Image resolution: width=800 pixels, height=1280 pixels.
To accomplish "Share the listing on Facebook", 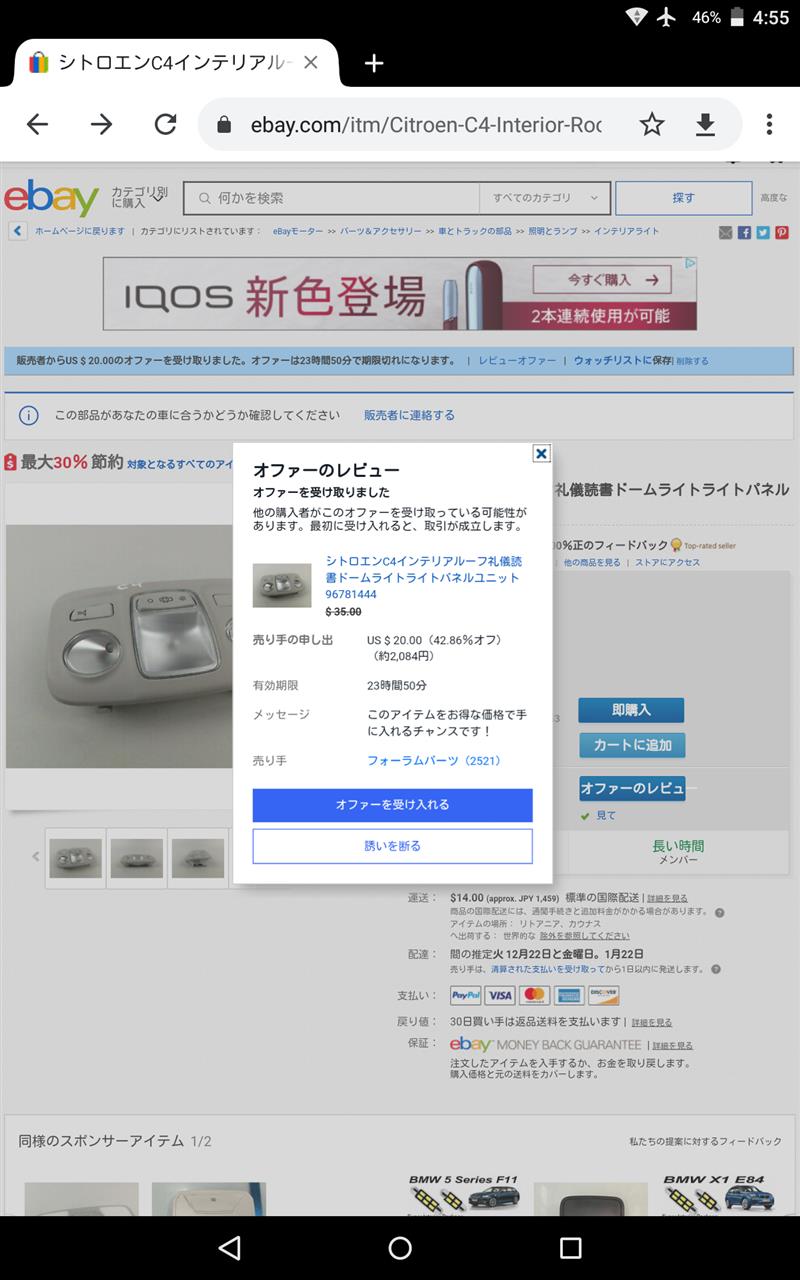I will [x=744, y=232].
